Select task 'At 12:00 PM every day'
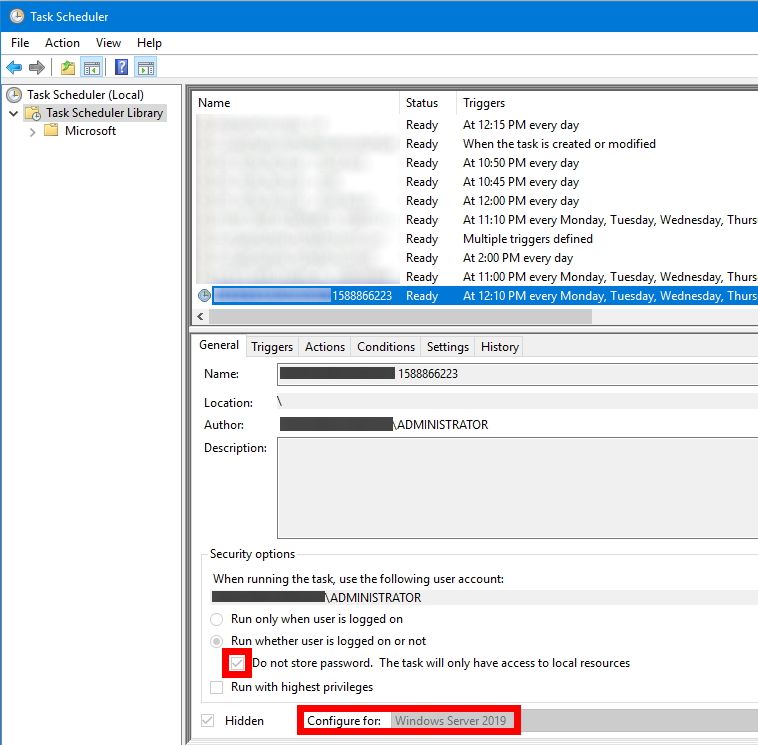The height and width of the screenshot is (745, 758). (477, 201)
